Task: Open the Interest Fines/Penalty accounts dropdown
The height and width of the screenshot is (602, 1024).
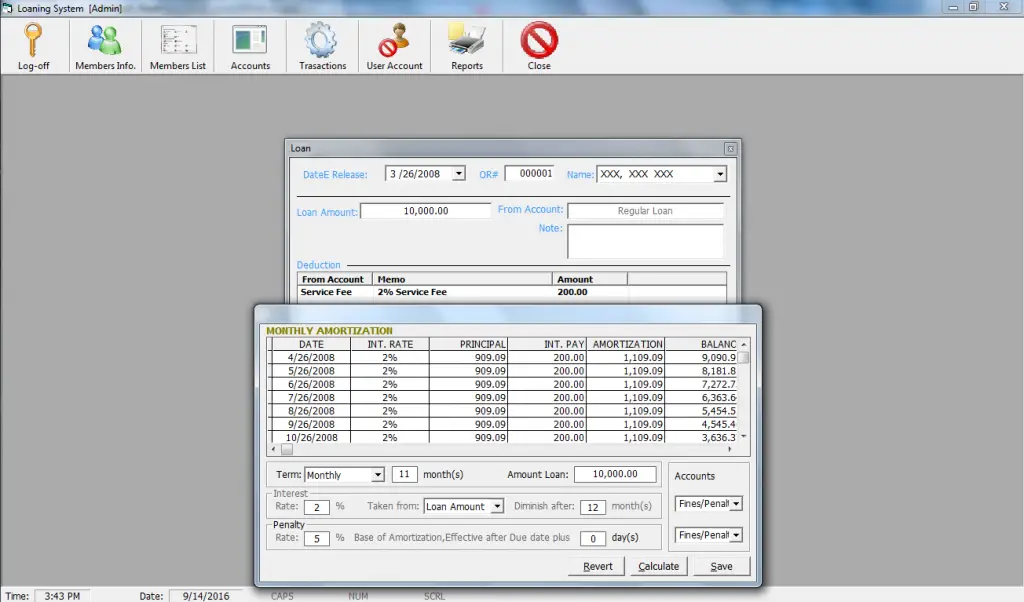Action: (x=738, y=506)
